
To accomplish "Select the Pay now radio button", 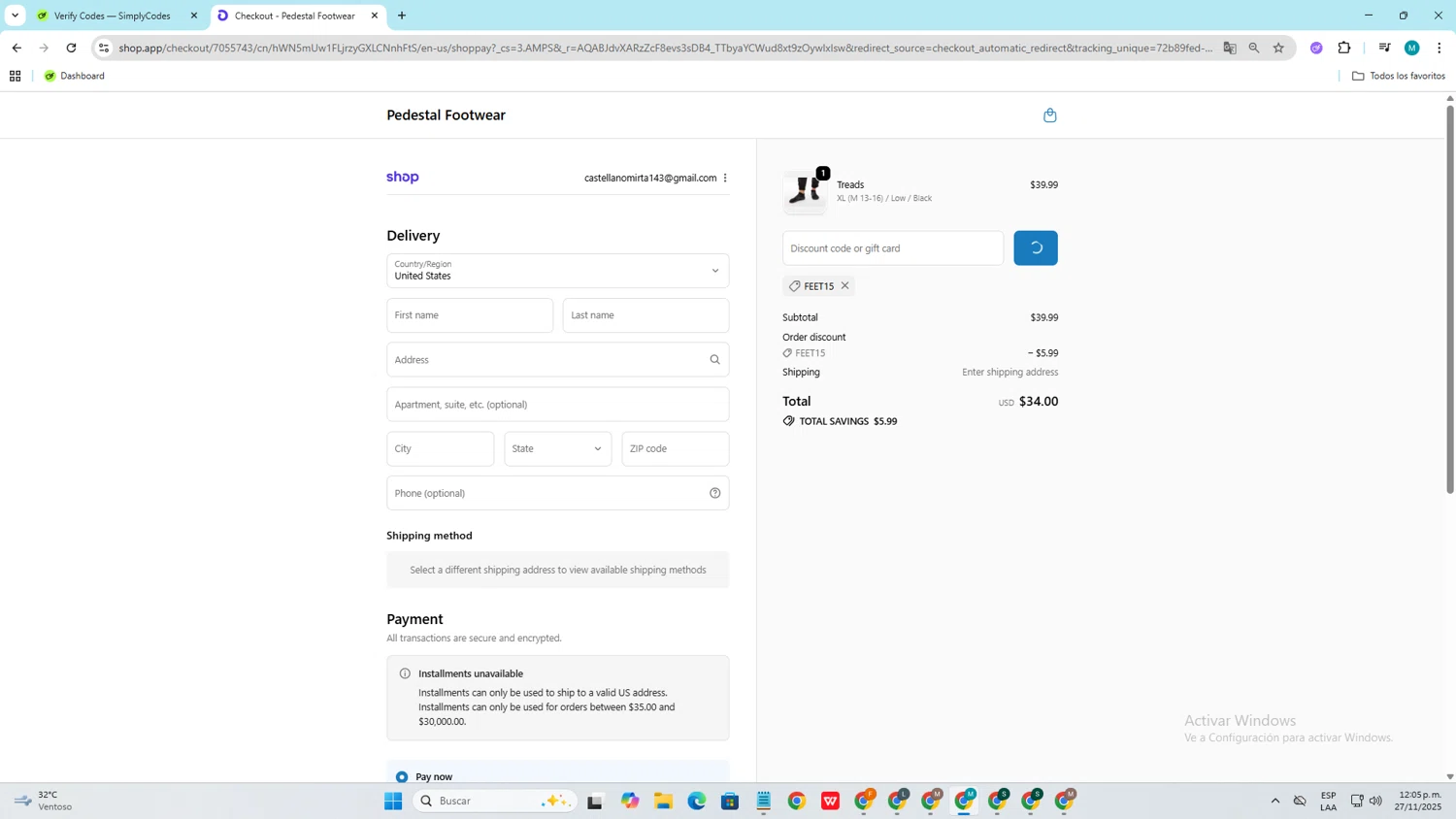I will [402, 777].
